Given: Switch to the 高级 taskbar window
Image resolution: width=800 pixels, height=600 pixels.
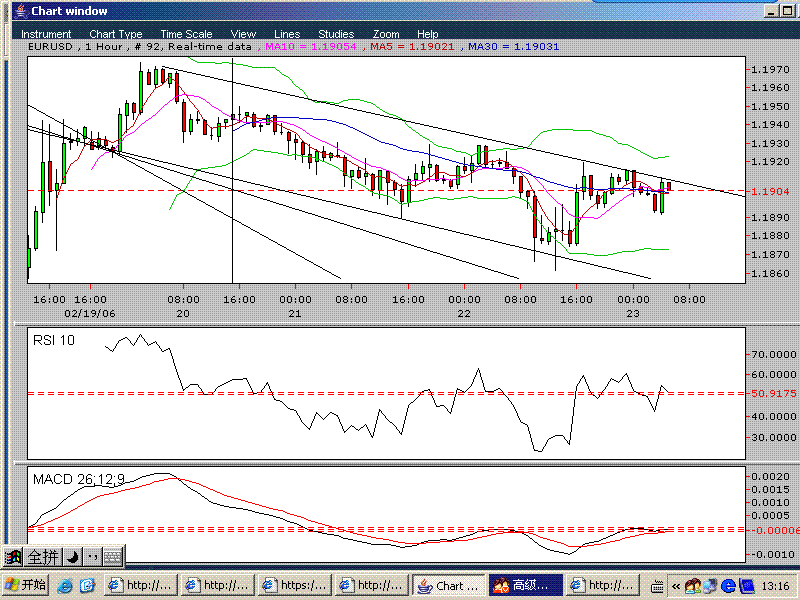Looking at the screenshot, I should point(526,585).
